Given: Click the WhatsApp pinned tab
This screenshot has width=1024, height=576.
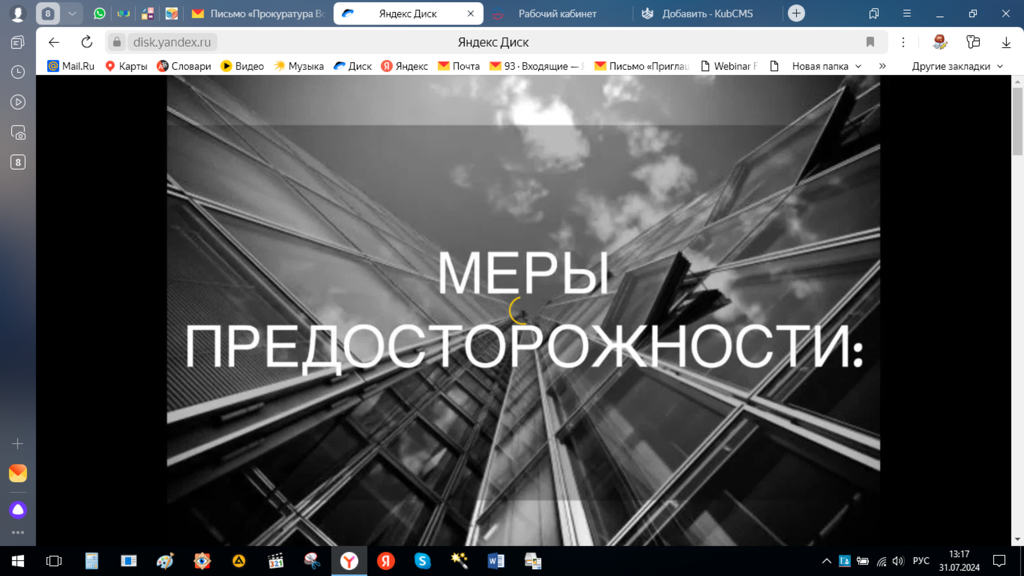Looking at the screenshot, I should pos(99,14).
